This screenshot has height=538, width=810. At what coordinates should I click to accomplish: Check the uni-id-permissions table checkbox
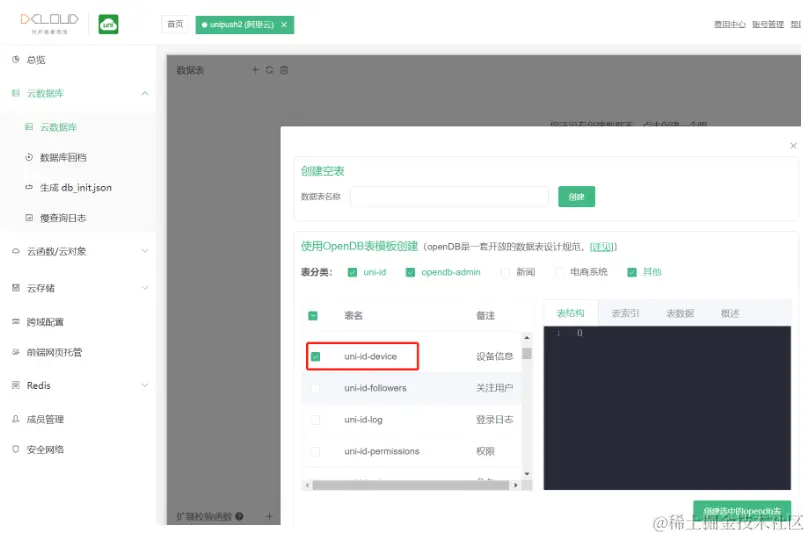pyautogui.click(x=316, y=451)
